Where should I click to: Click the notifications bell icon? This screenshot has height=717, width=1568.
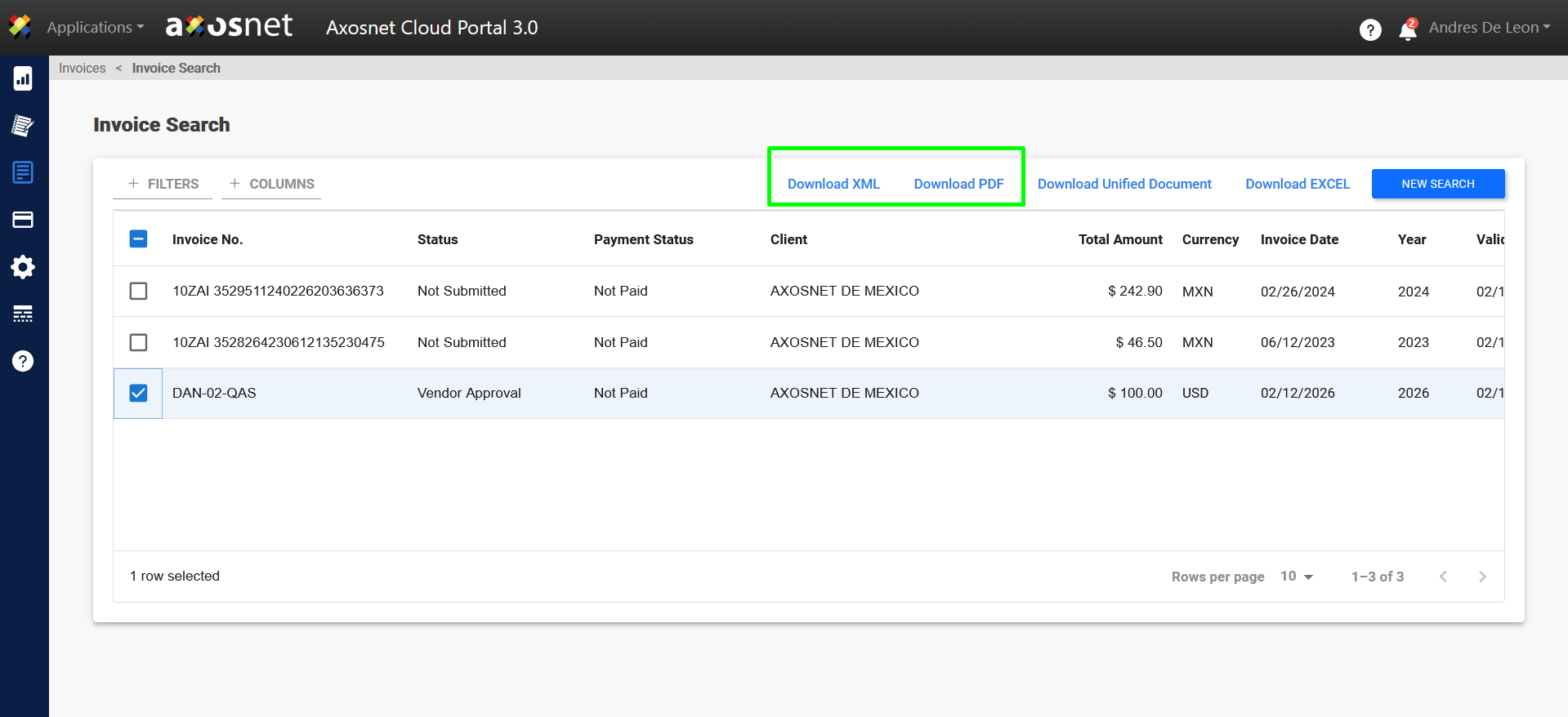[1407, 30]
